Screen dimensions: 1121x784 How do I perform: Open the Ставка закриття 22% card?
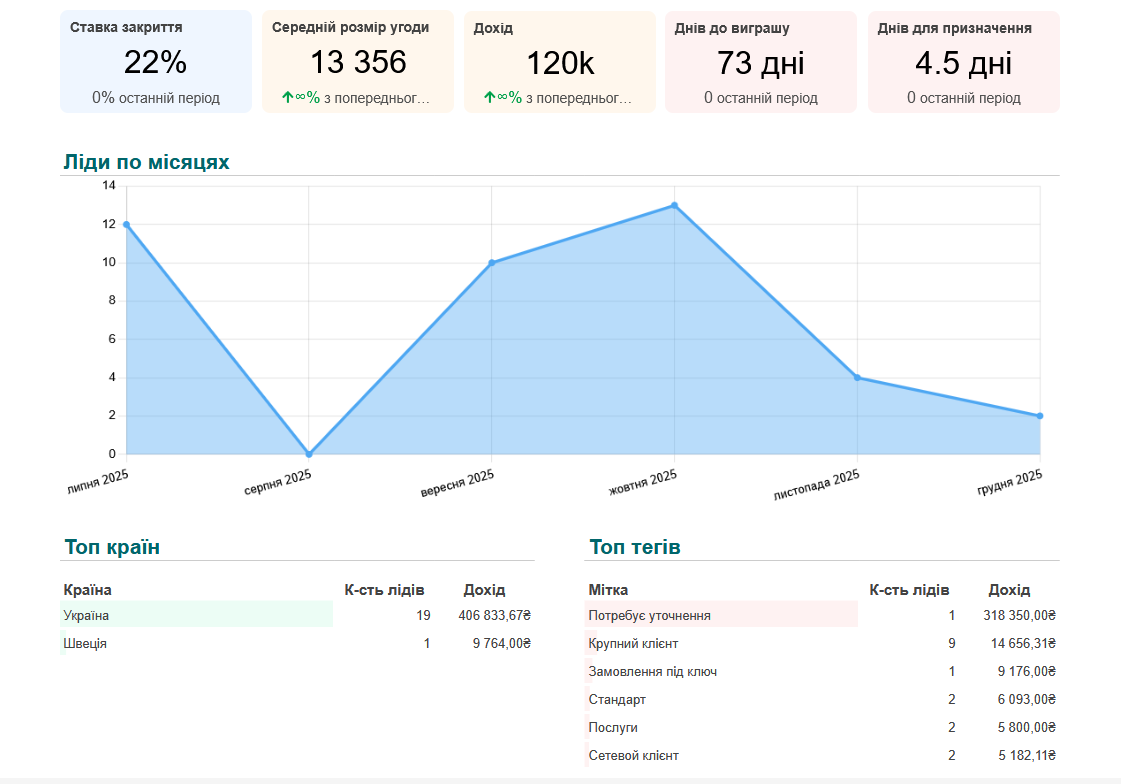point(156,62)
